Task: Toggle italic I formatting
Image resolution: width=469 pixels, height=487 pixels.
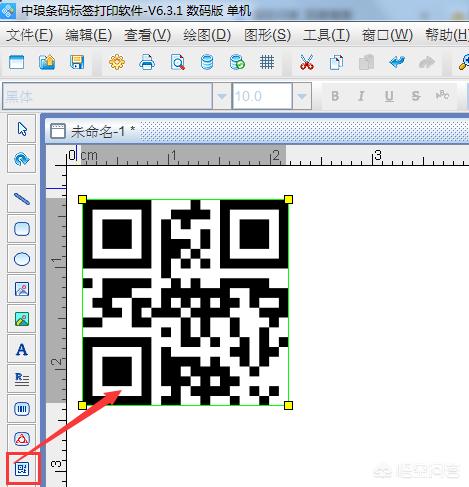Action: click(361, 96)
